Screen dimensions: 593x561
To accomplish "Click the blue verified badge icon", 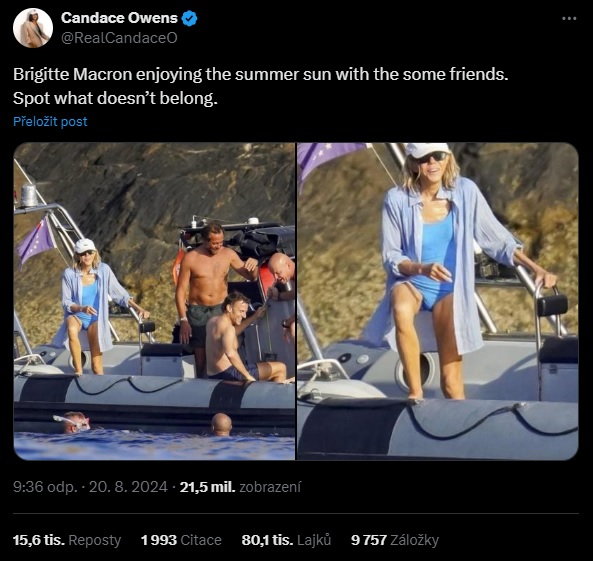I will [189, 18].
